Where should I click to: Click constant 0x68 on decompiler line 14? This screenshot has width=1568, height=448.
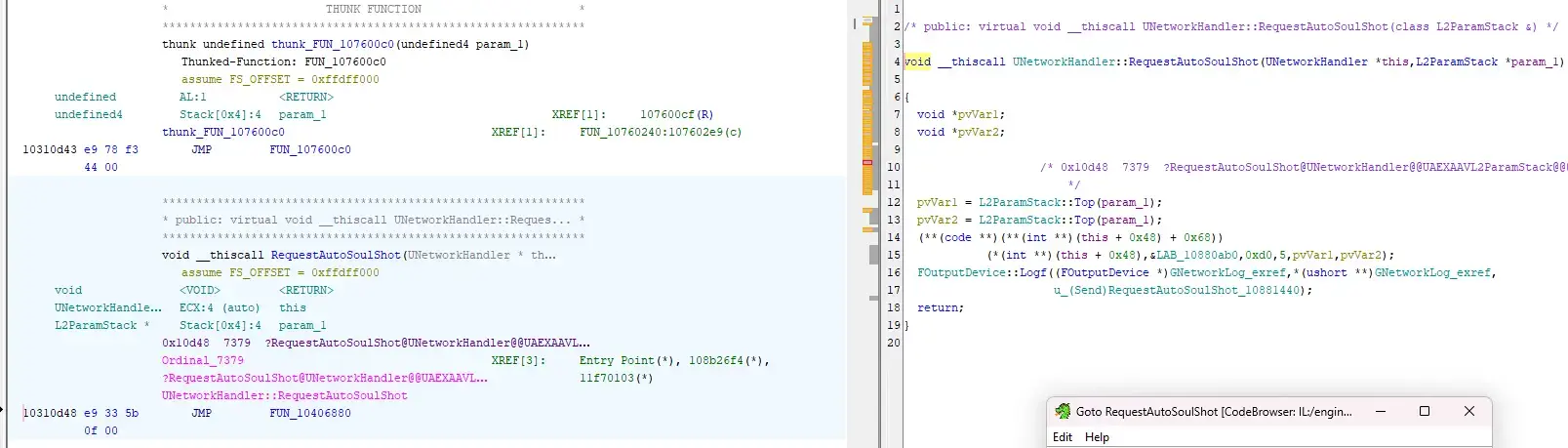pyautogui.click(x=1197, y=237)
